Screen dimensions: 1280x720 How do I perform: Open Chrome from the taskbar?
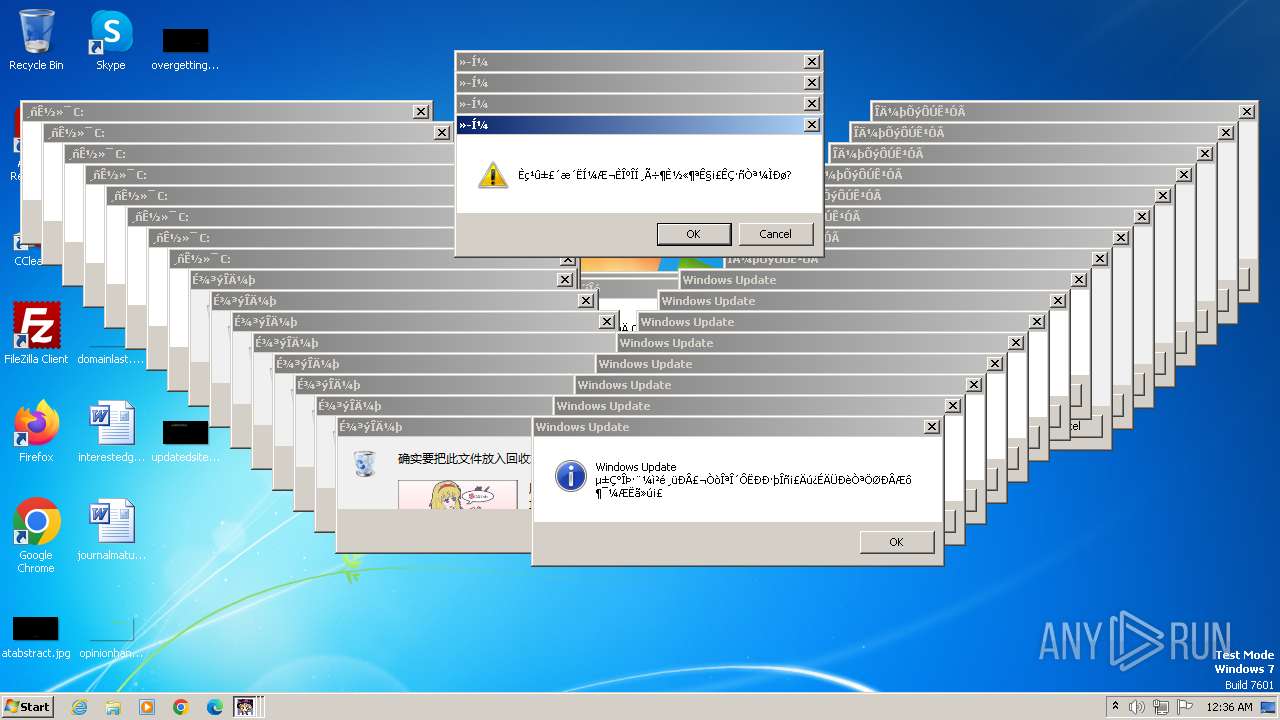tap(181, 707)
